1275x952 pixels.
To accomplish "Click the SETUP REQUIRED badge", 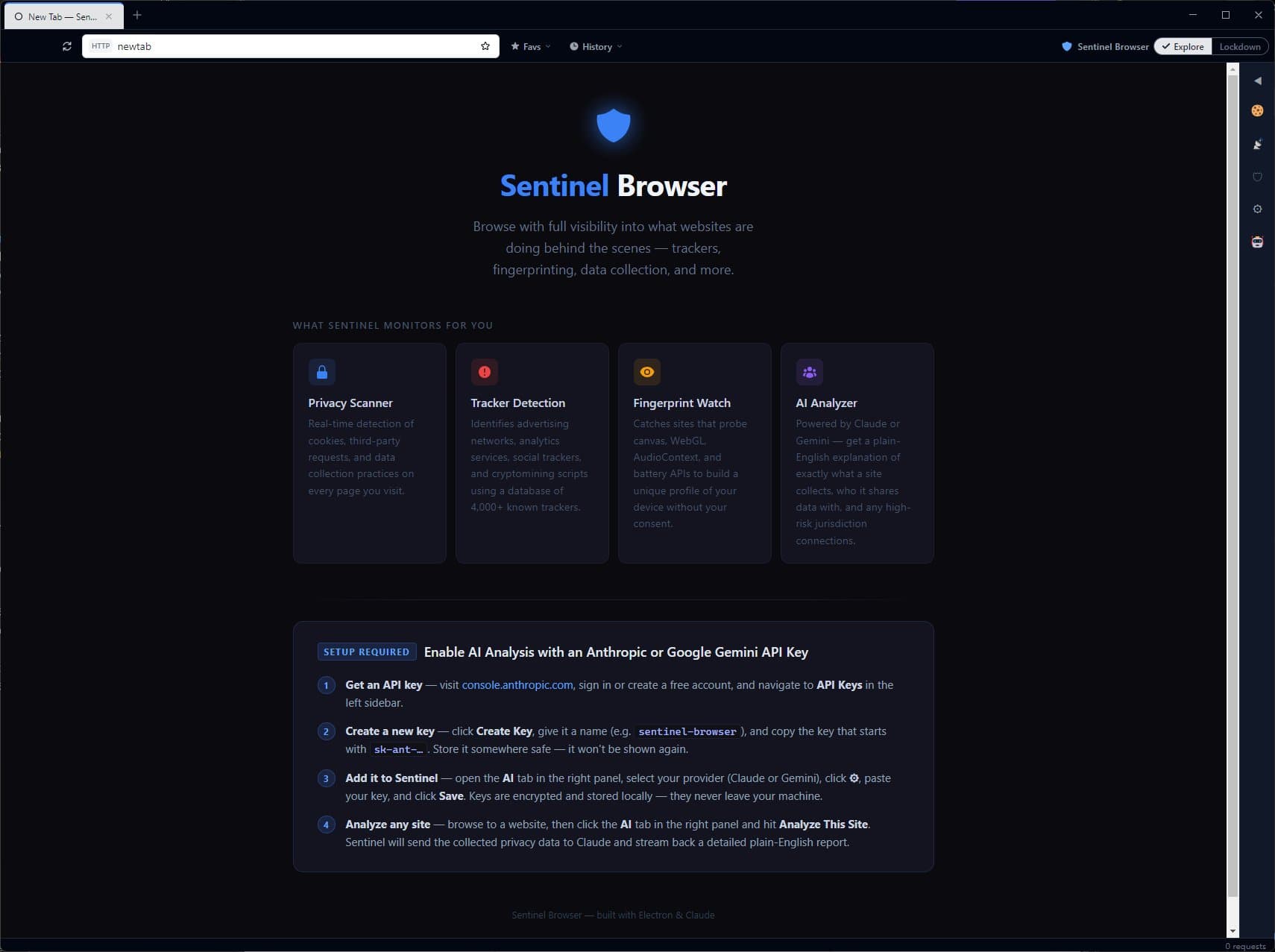I will tap(367, 652).
